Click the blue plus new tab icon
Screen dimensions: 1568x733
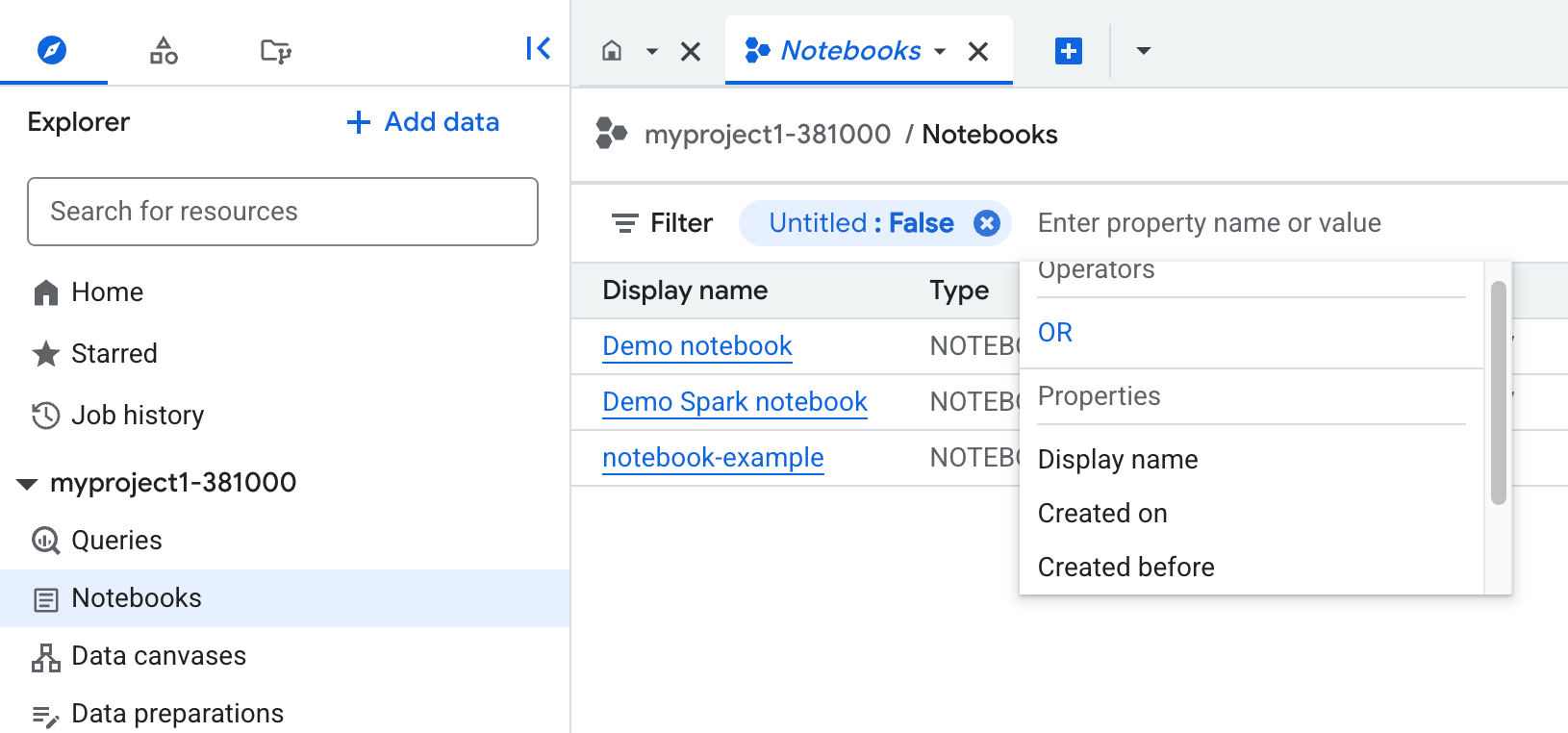1068,51
